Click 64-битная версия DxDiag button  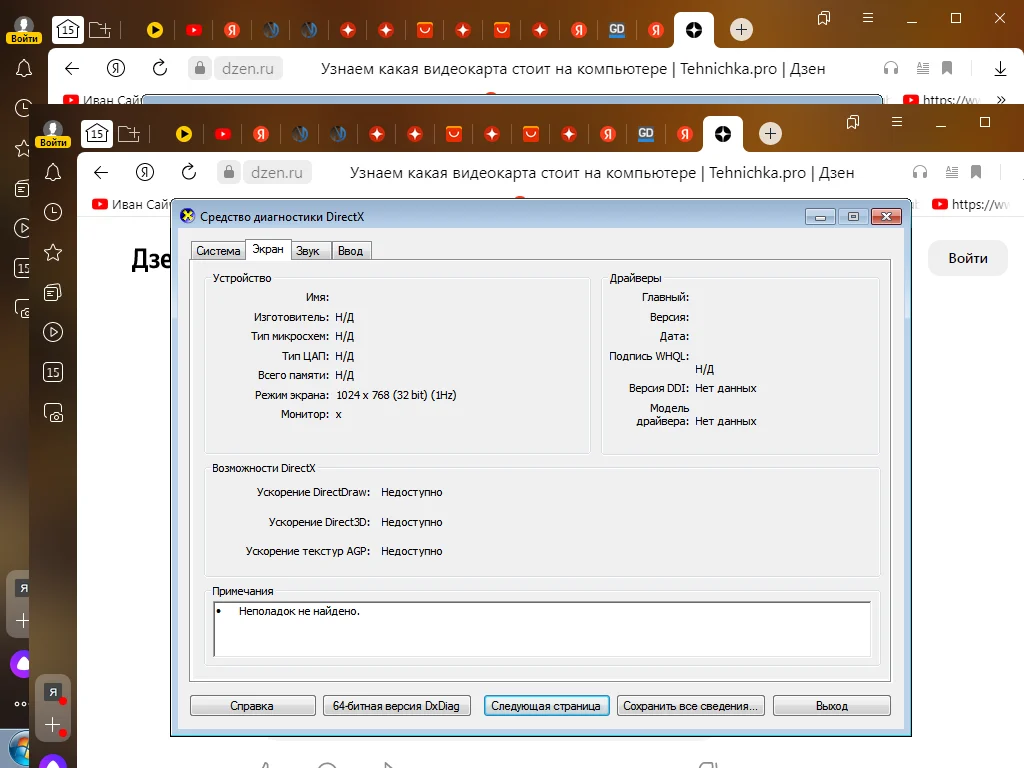pos(396,706)
